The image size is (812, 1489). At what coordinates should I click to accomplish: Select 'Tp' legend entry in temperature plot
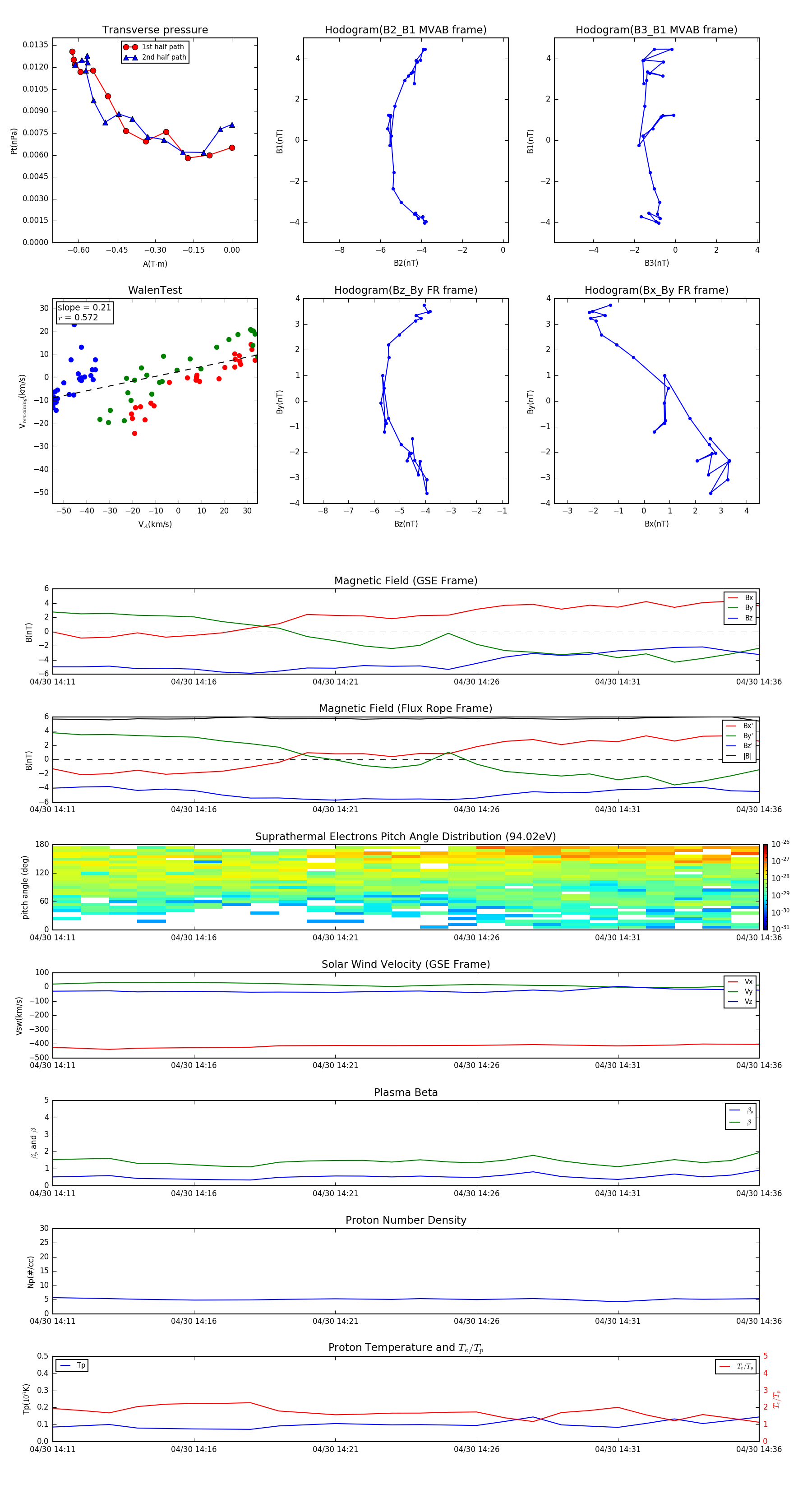tap(72, 1366)
